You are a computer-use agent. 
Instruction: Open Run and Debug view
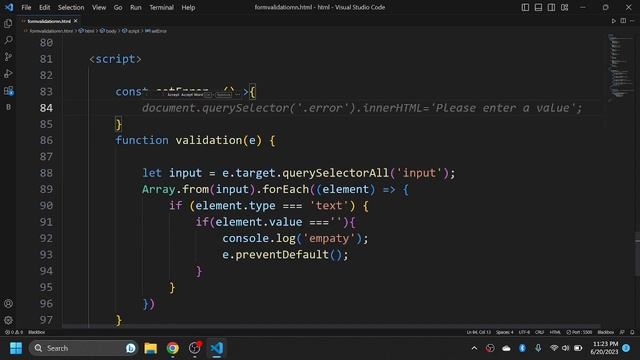click(x=8, y=73)
